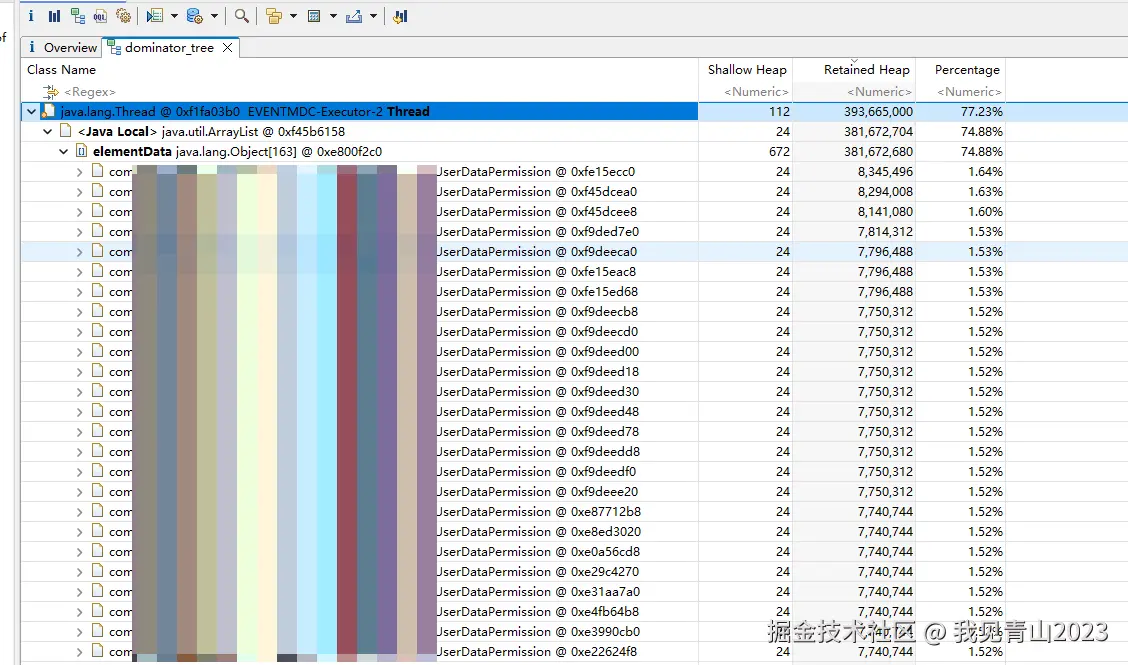Screen dimensions: 1128x665
Task: Click object icon for 0xf9deed00 row
Action: pos(98,351)
